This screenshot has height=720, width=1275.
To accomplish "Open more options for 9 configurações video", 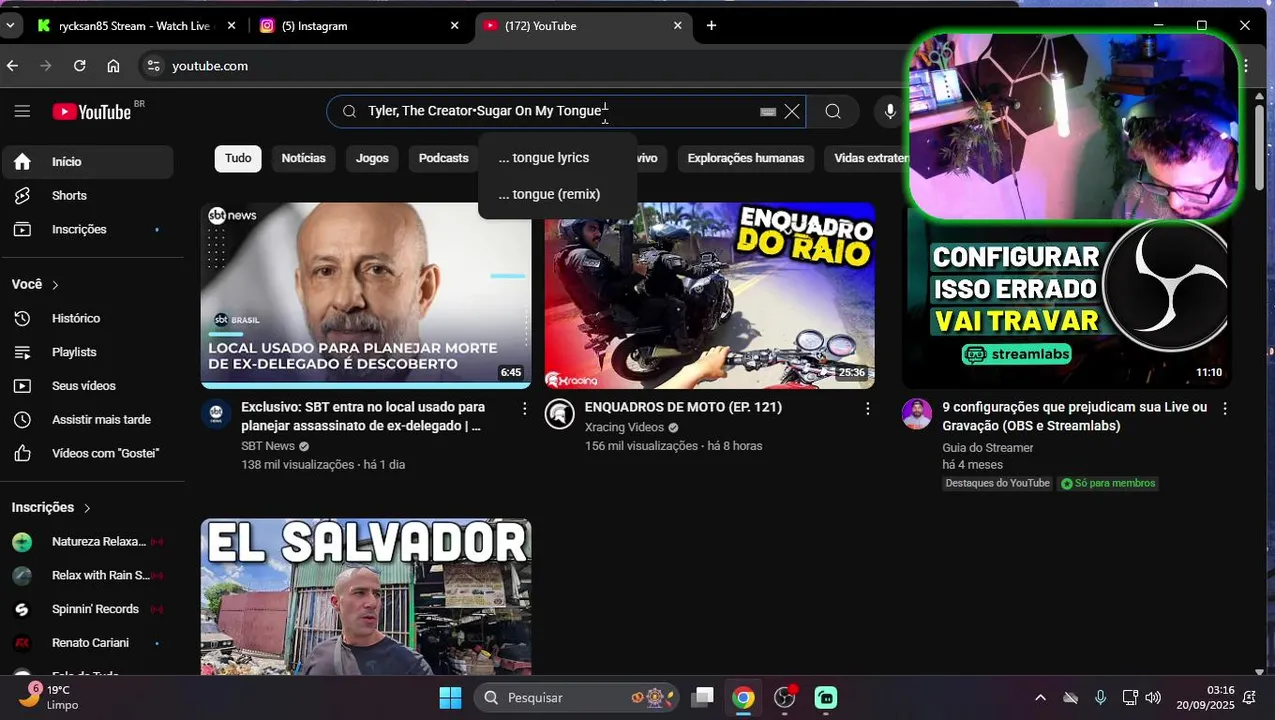I will click(x=1225, y=408).
